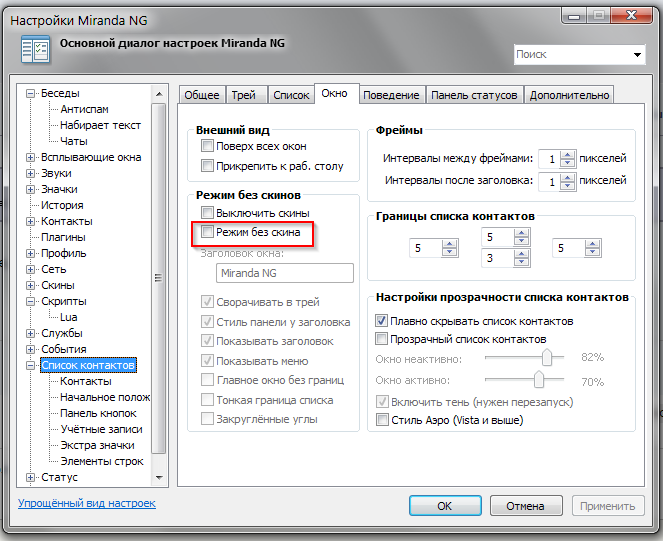
Task: Open the 'Панель статусов' tab
Action: click(x=474, y=95)
